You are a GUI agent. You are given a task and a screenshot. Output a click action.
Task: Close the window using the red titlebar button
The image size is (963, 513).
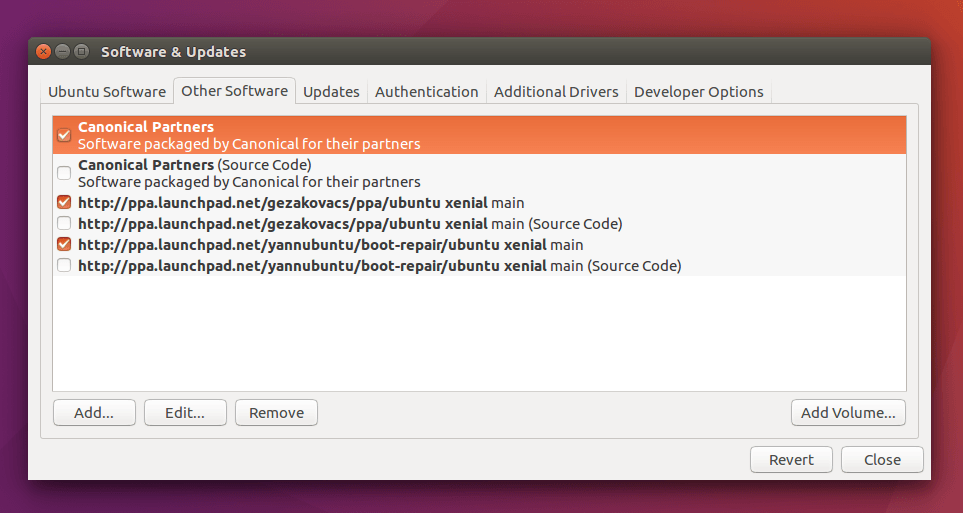coord(43,52)
